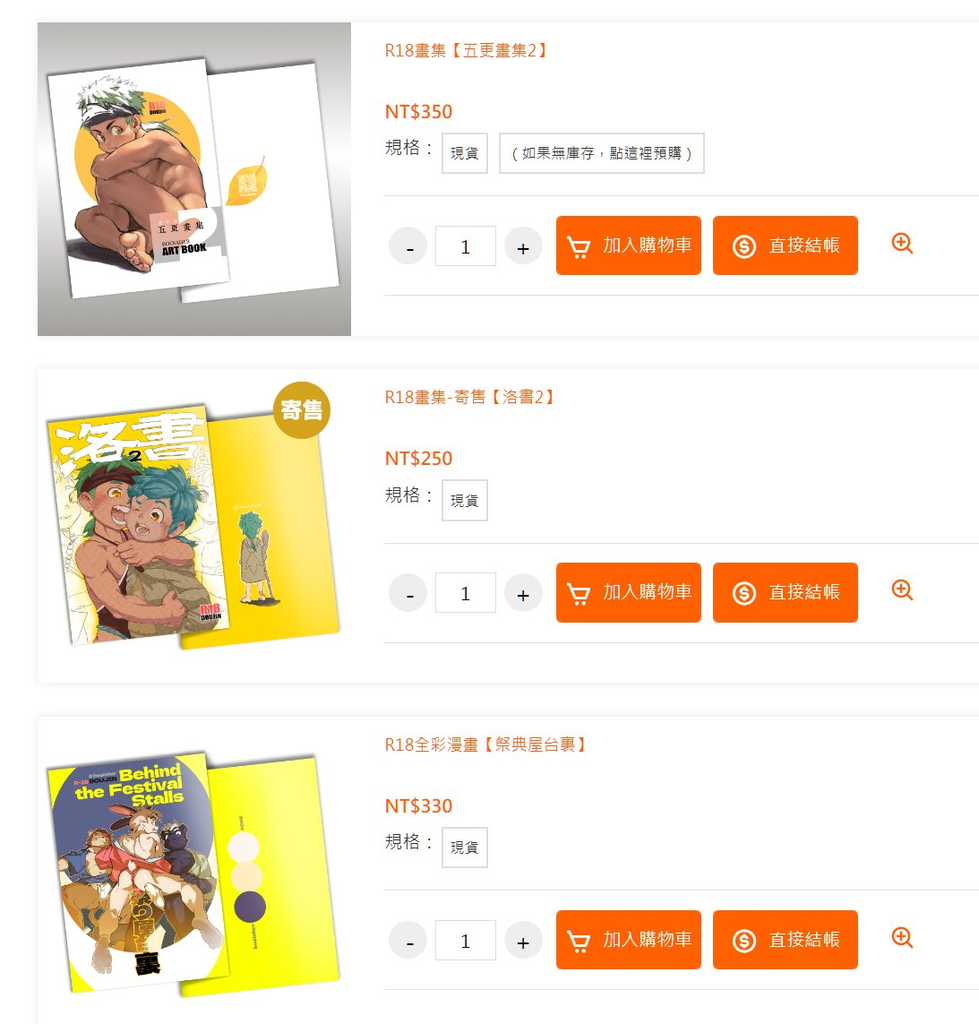Open quick view magnifier for 祭典屋台裏

902,938
